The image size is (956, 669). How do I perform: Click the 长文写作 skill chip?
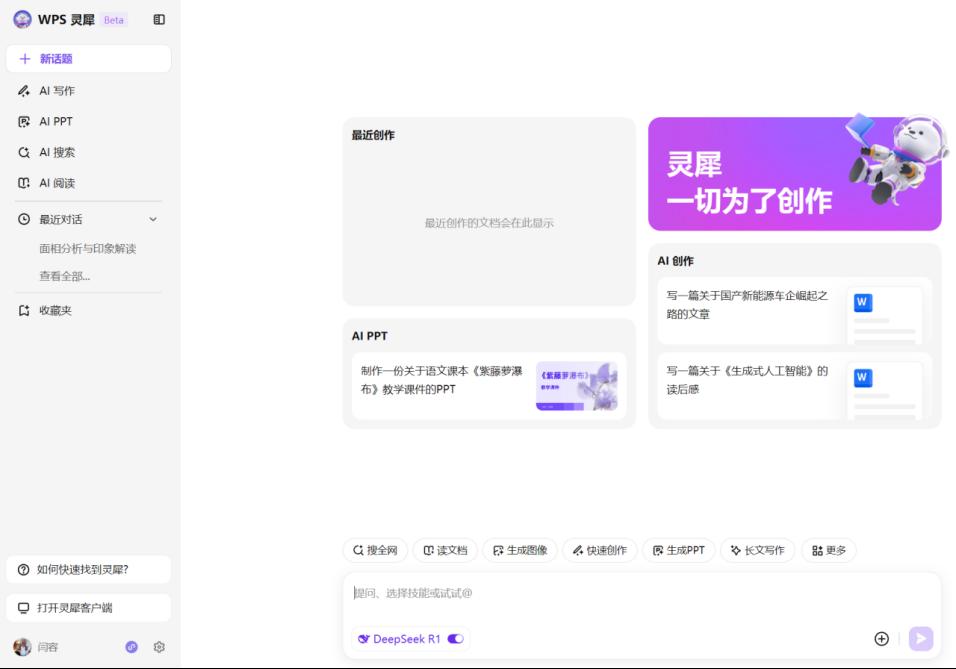tap(757, 550)
